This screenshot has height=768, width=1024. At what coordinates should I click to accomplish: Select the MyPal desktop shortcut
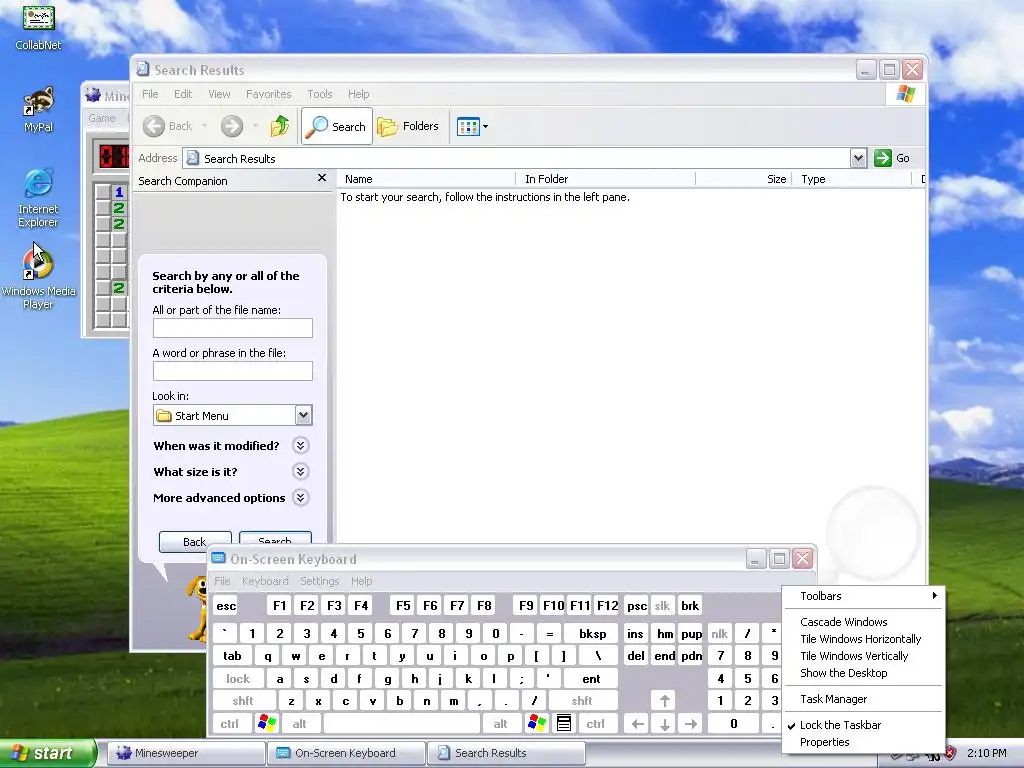click(38, 110)
